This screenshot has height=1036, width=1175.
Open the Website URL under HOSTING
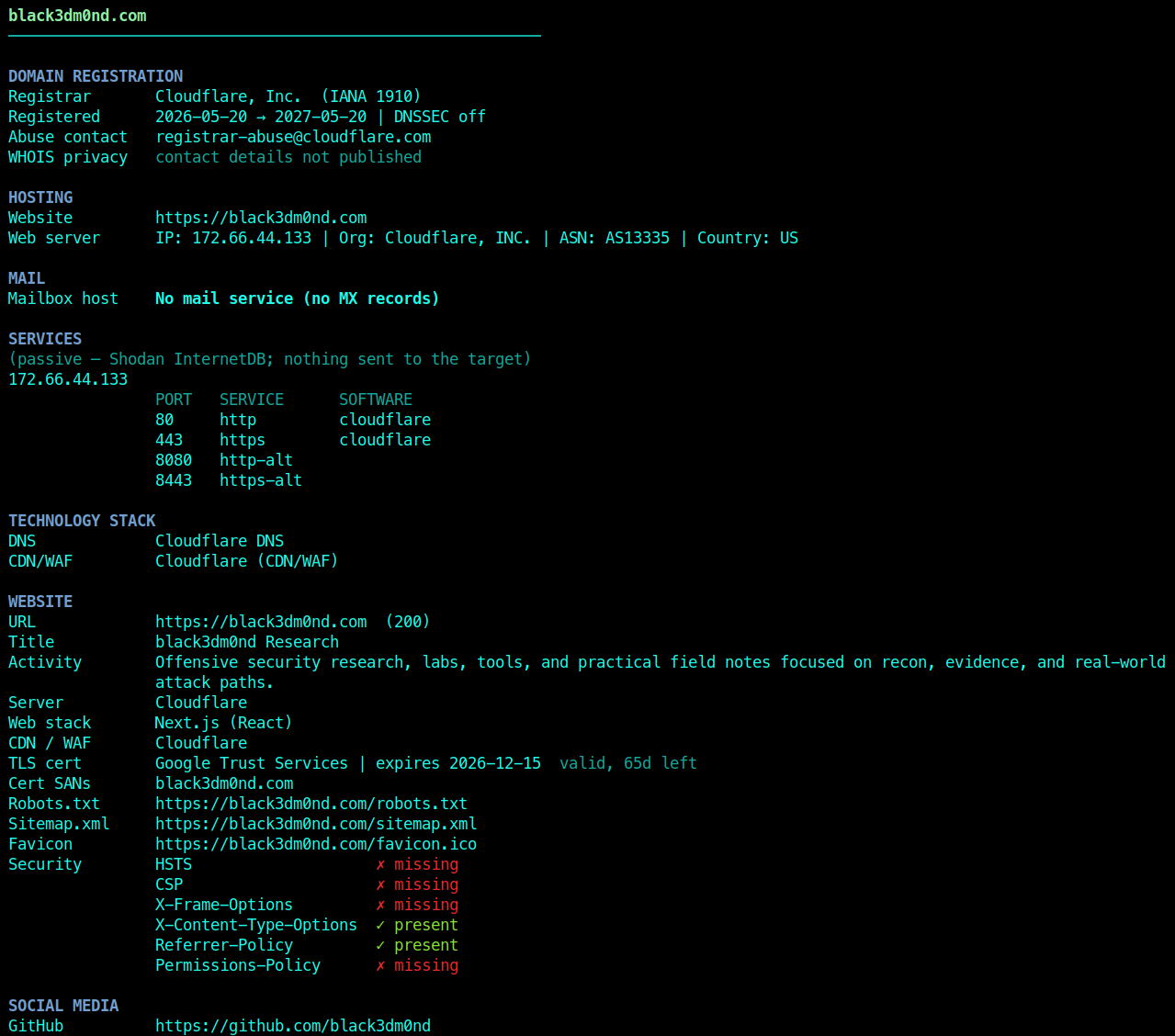pyautogui.click(x=261, y=218)
